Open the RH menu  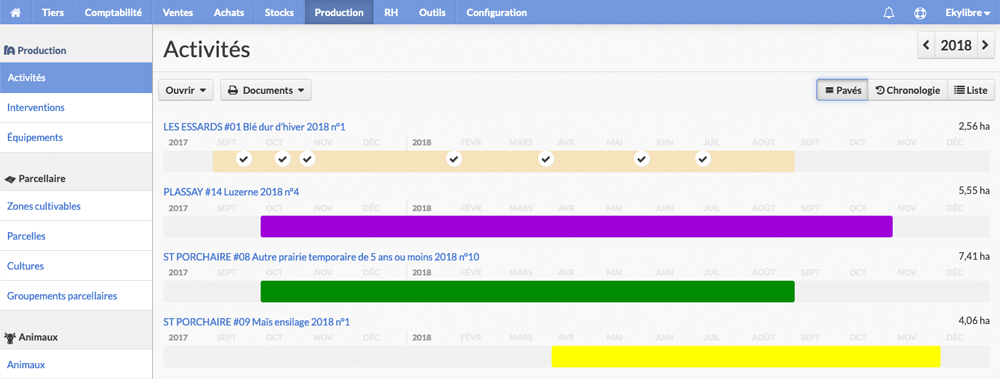point(391,12)
